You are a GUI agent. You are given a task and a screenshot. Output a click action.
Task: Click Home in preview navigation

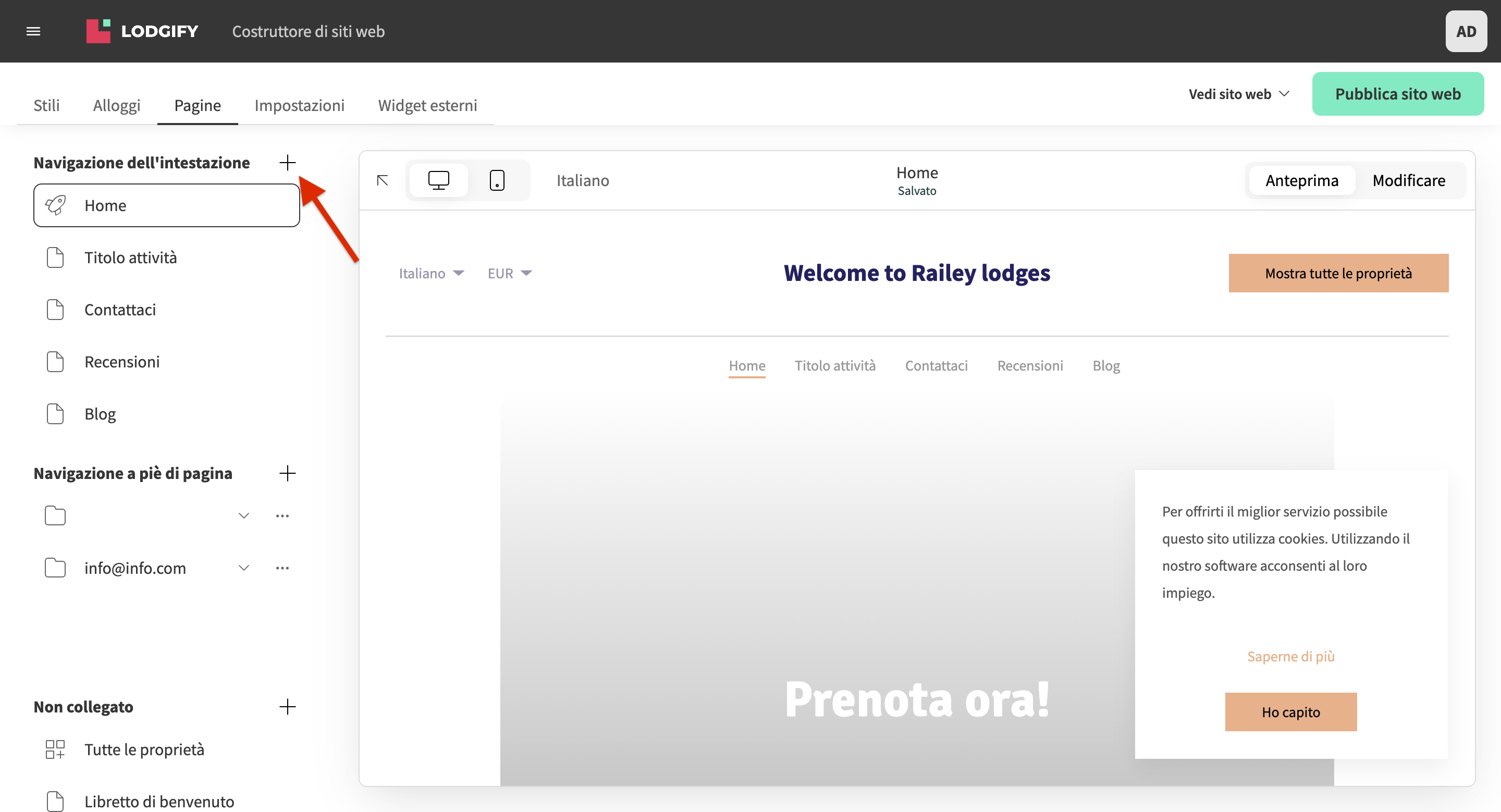point(747,366)
